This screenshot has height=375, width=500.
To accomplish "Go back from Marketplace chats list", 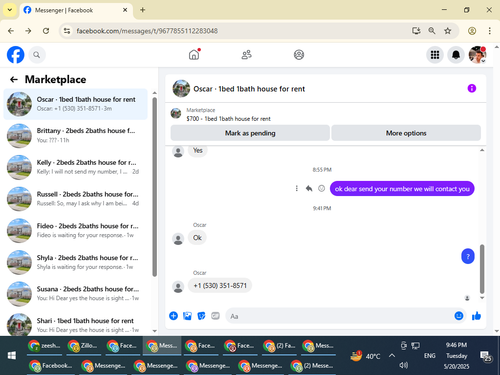I will [14, 79].
